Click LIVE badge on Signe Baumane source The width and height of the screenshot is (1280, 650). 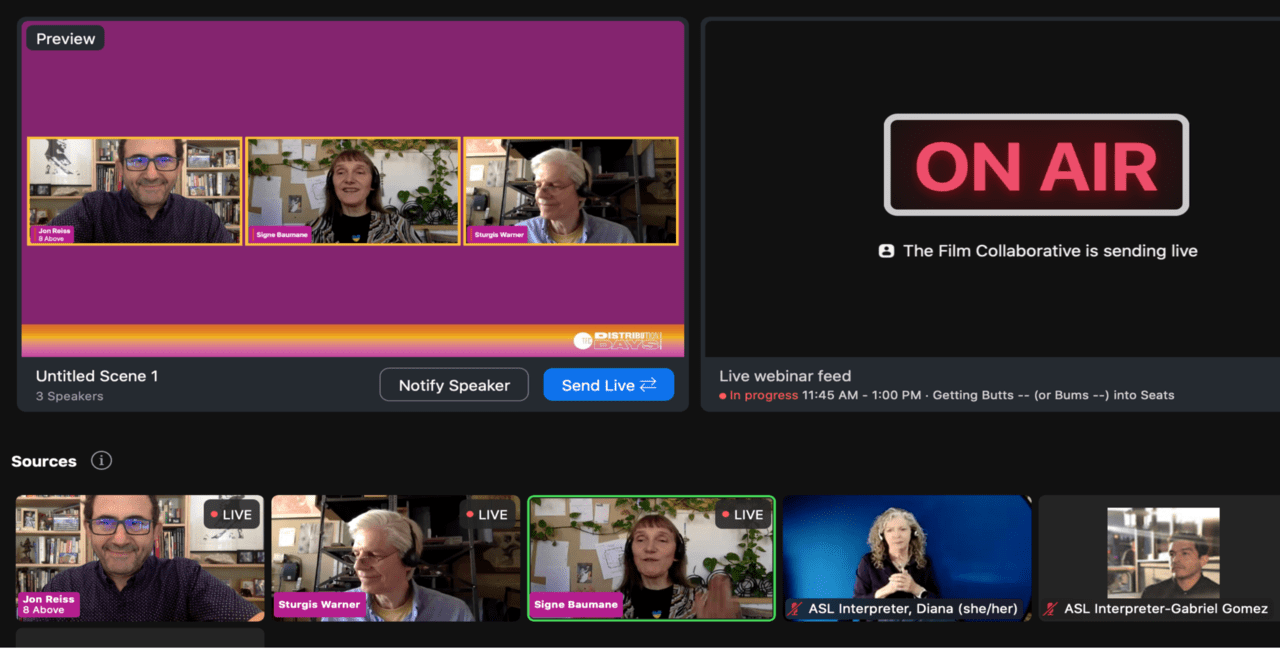[743, 514]
